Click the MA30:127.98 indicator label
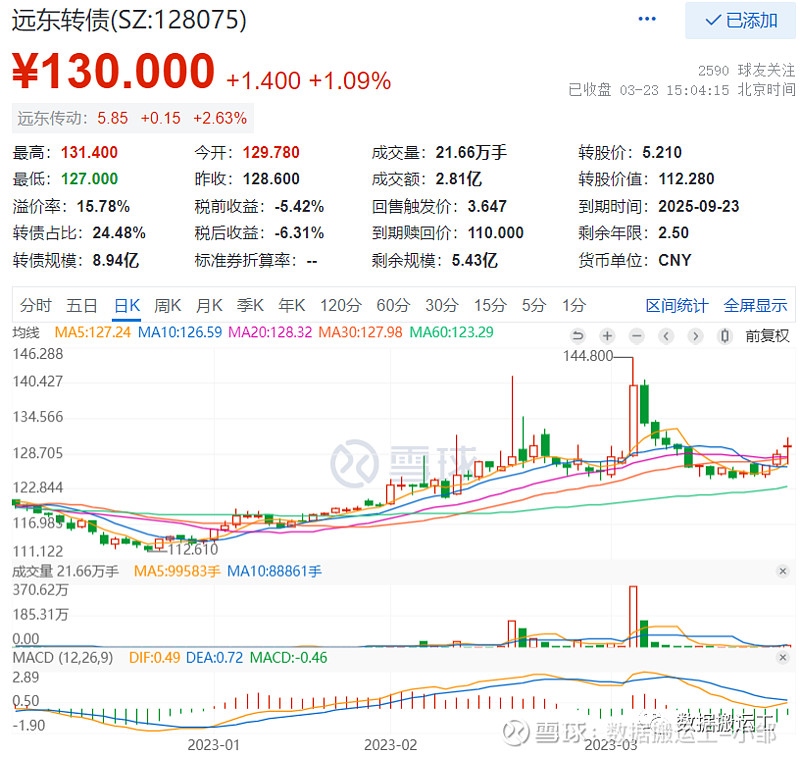The height and width of the screenshot is (758, 800). [360, 333]
